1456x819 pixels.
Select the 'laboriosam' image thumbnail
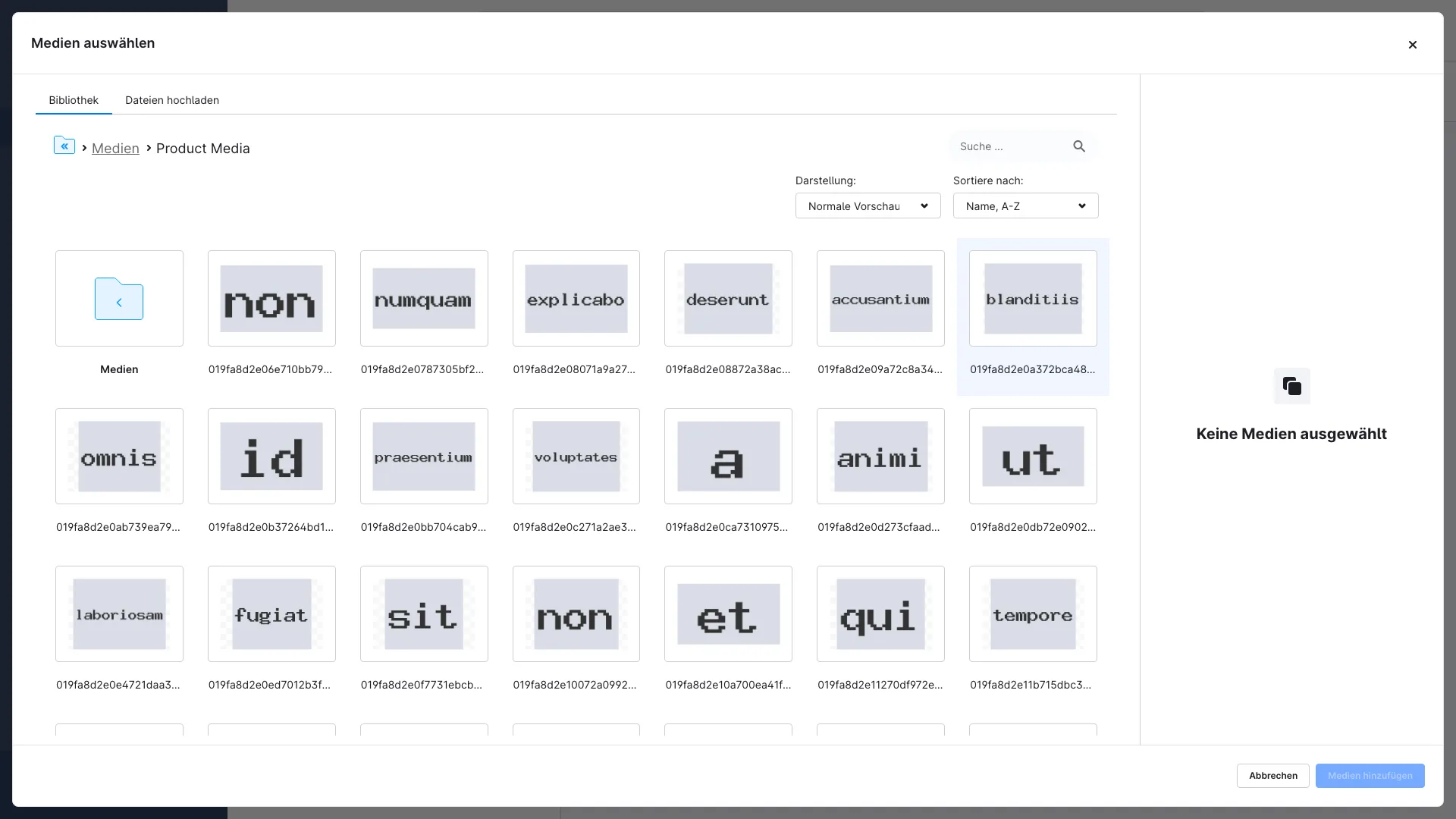click(119, 614)
